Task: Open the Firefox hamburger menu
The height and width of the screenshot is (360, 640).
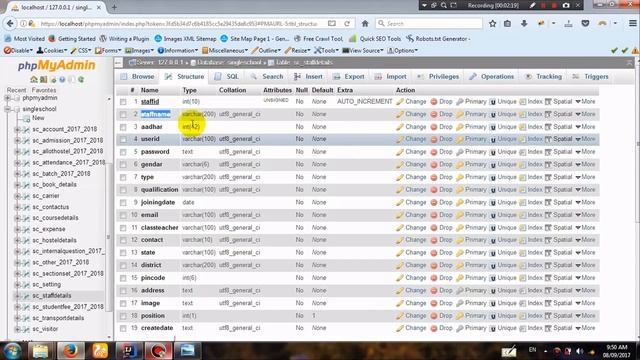Action: [633, 24]
